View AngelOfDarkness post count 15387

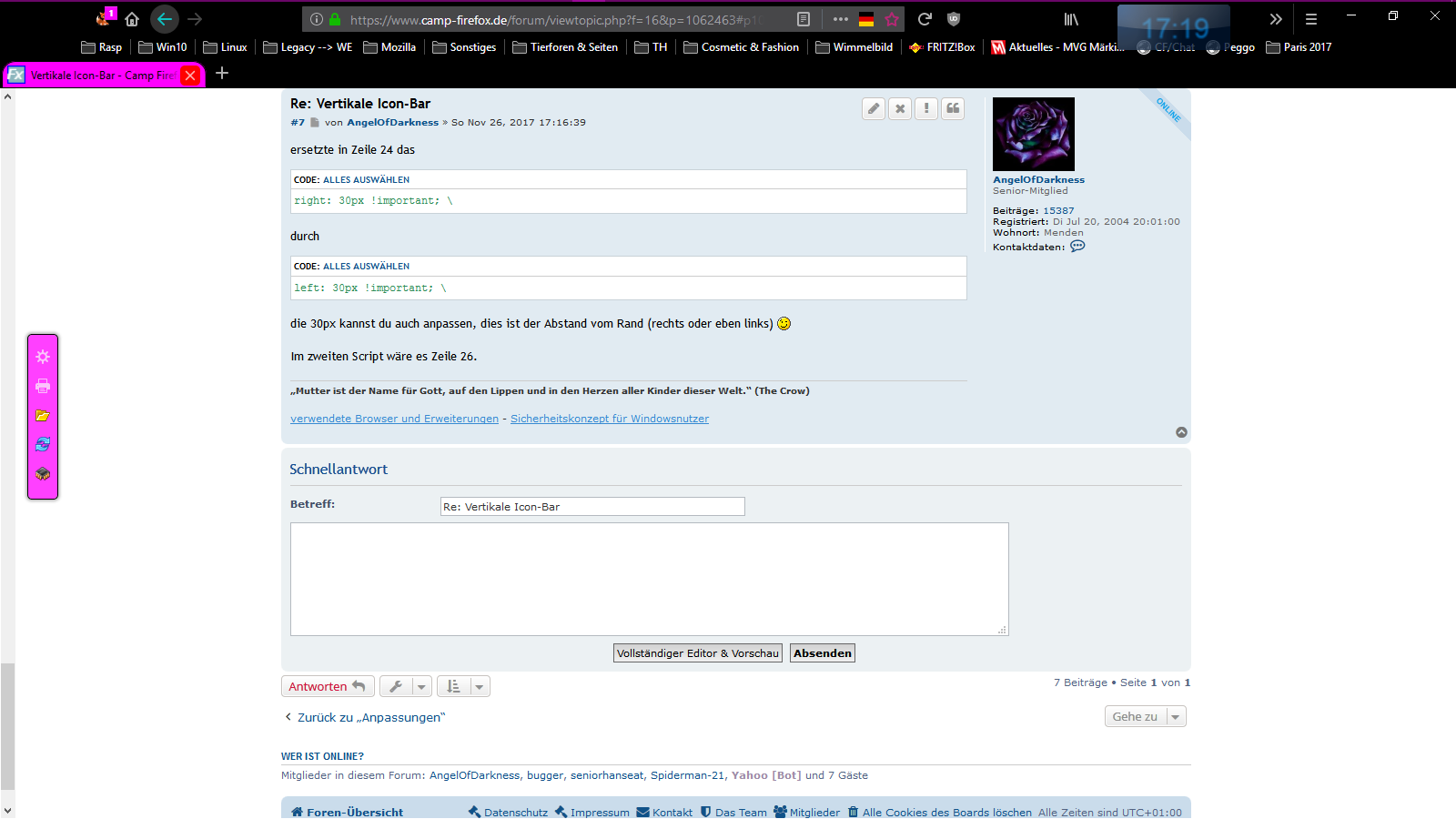(x=1058, y=211)
